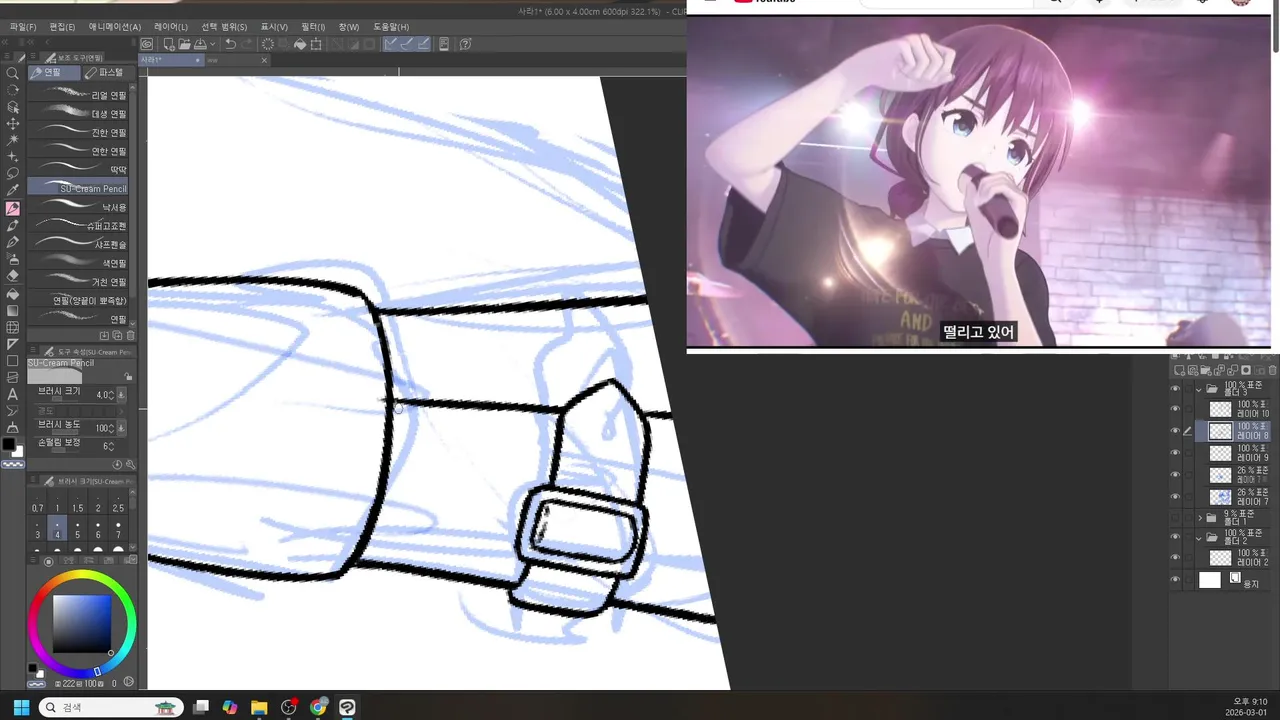Open the 편집(E) menu
The width and height of the screenshot is (1280, 720).
[x=62, y=27]
